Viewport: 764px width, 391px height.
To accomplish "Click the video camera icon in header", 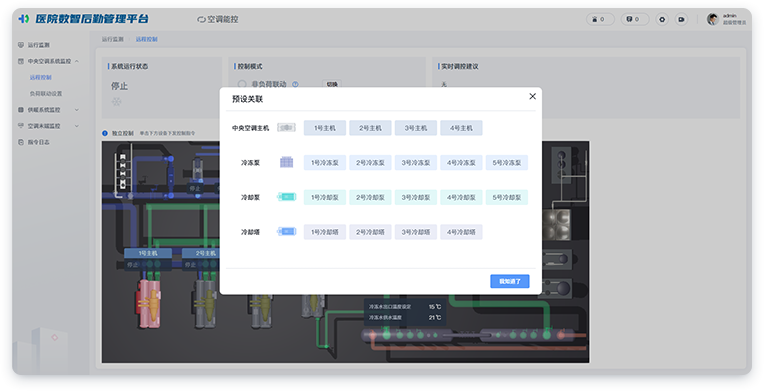I will (x=681, y=20).
